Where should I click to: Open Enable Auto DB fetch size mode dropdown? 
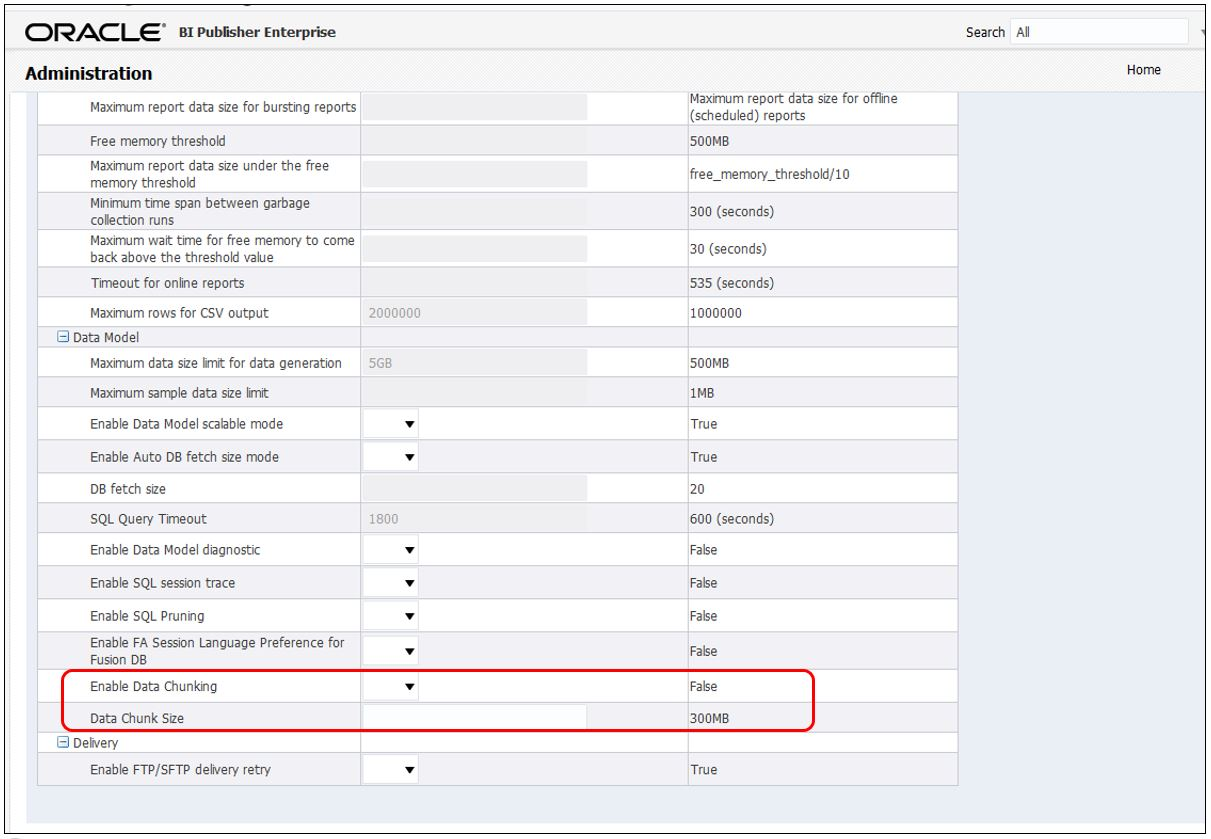pyautogui.click(x=391, y=458)
